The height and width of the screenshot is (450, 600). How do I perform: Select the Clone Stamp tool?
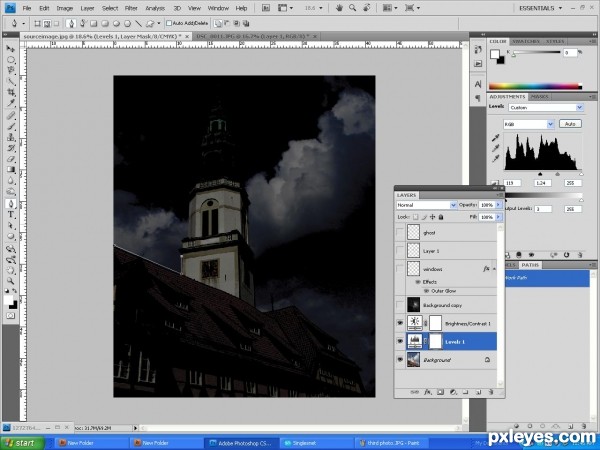tap(10, 137)
